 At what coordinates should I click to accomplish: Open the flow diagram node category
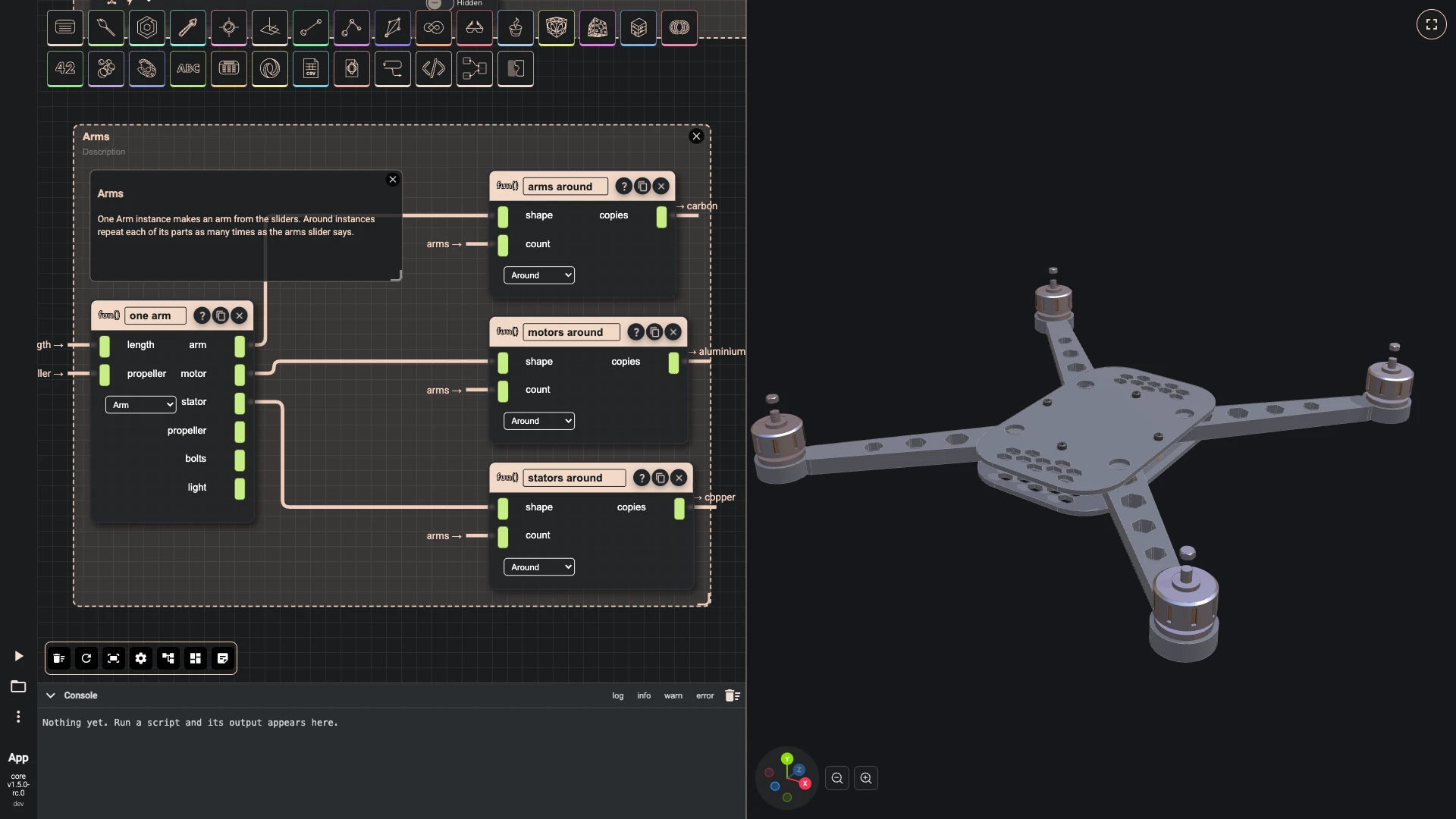(475, 68)
